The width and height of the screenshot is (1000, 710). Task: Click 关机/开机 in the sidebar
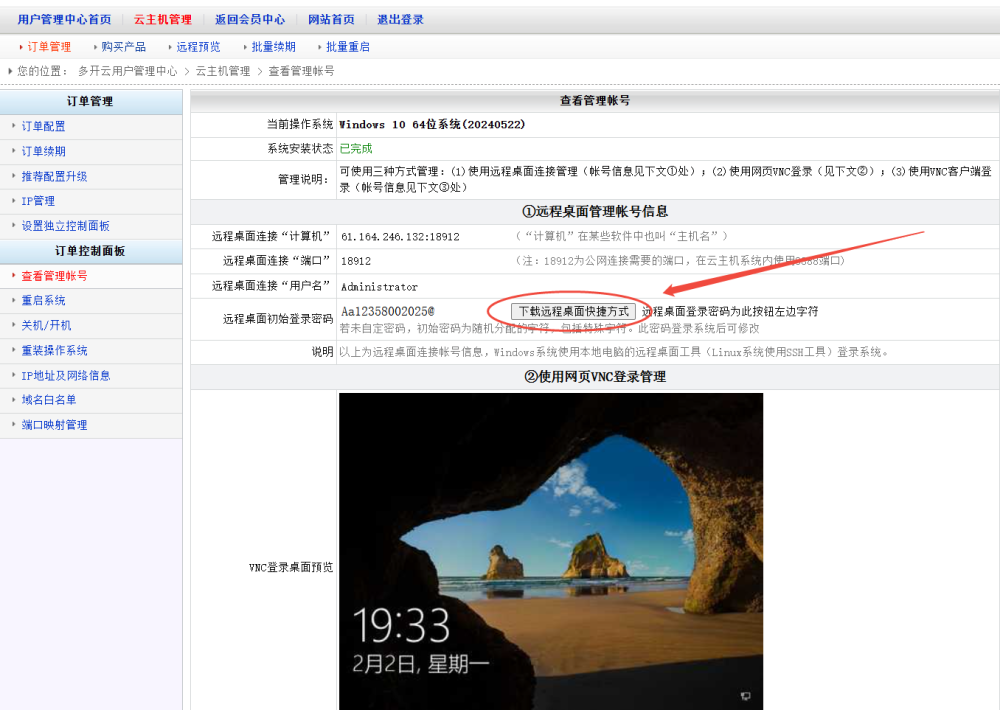pyautogui.click(x=46, y=325)
